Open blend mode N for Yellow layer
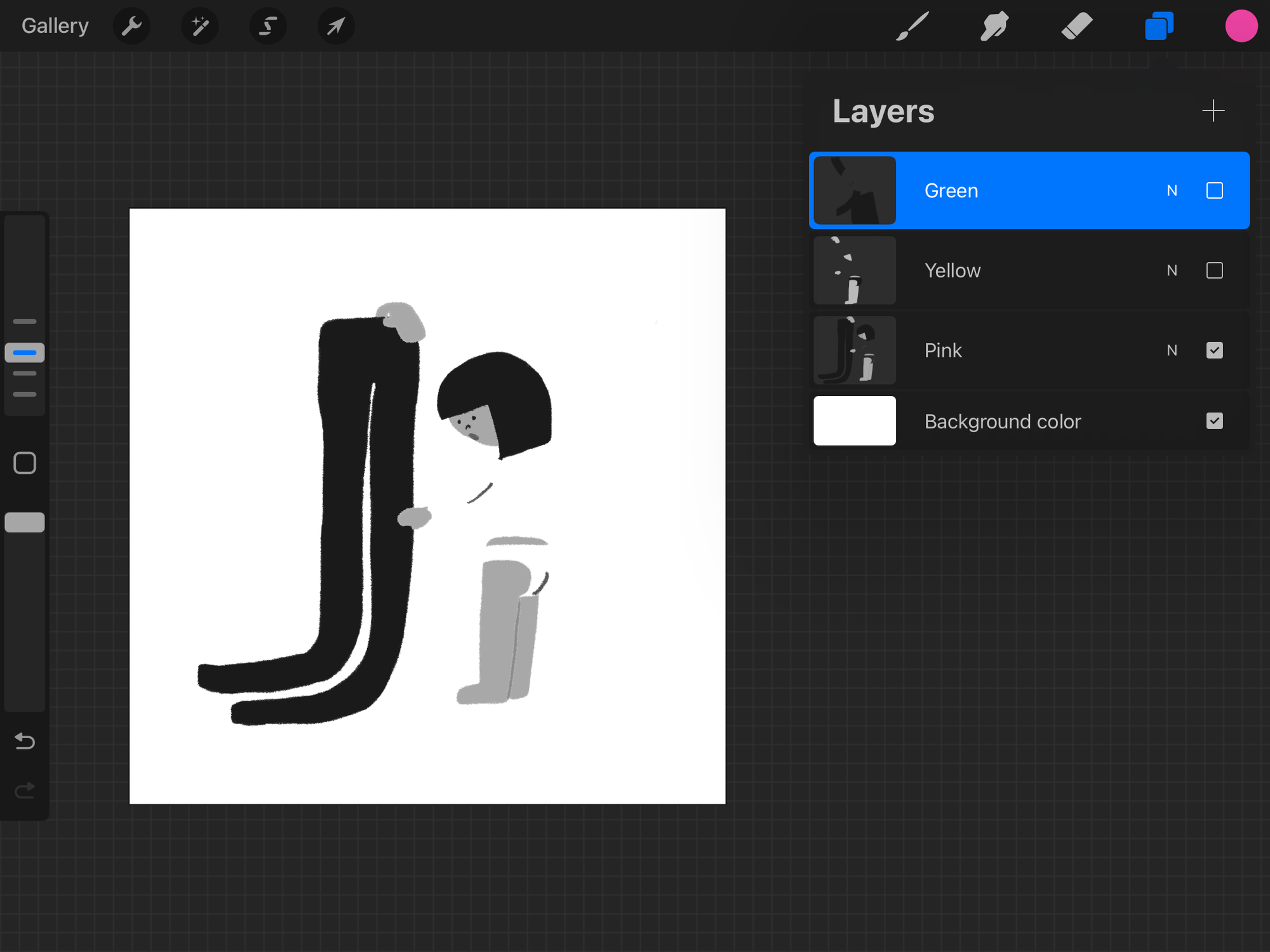The width and height of the screenshot is (1270, 952). coord(1172,270)
